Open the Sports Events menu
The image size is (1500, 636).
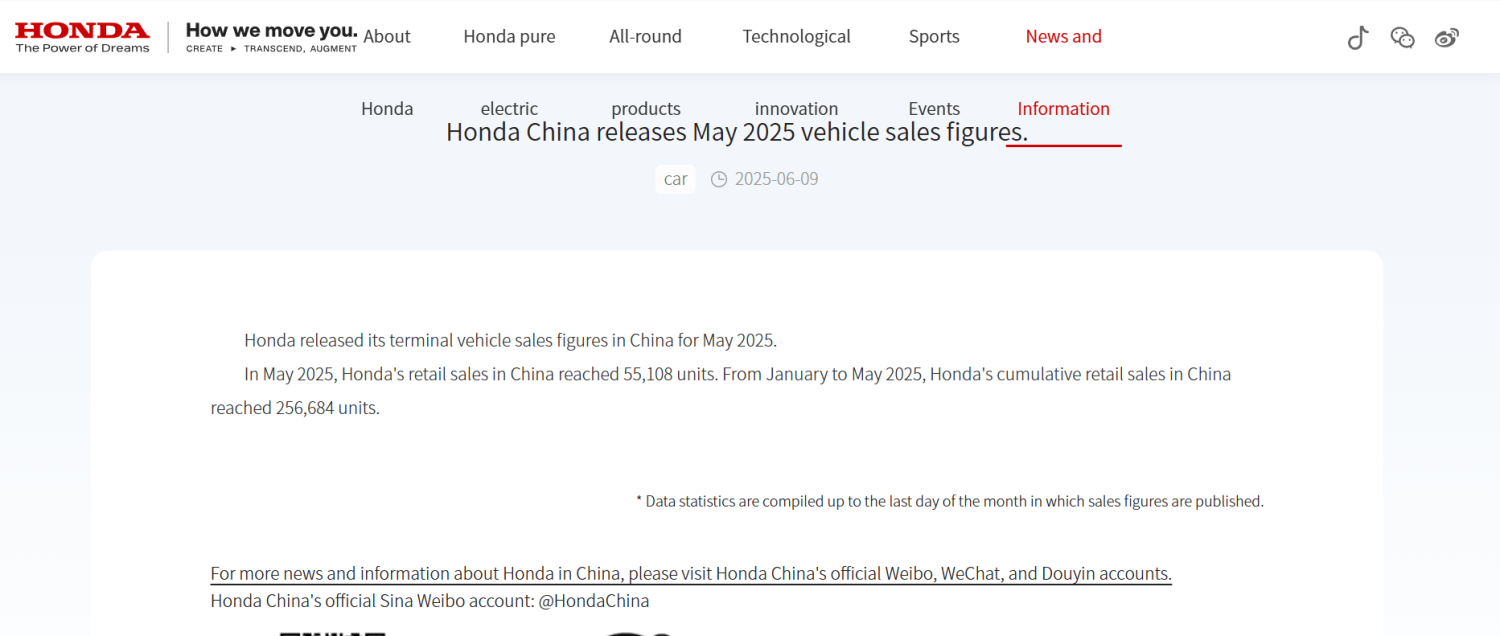(x=934, y=72)
